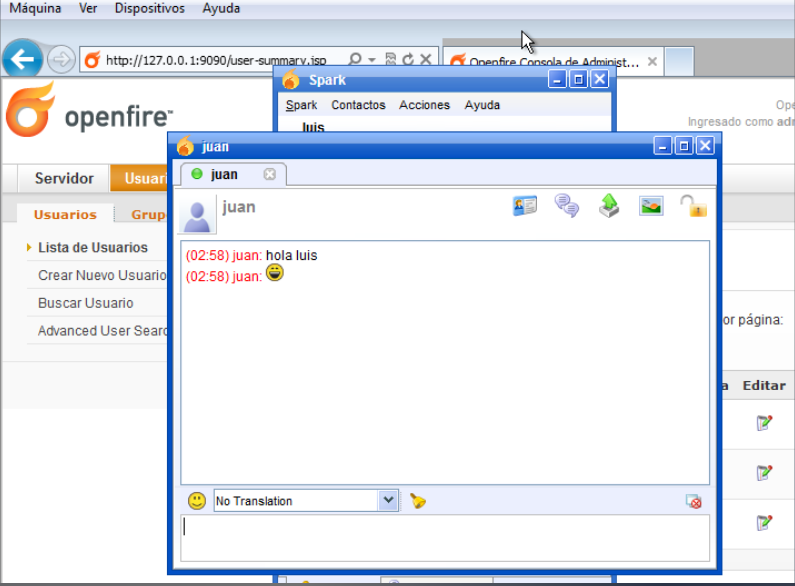Click the icon right of translation bar
The width and height of the screenshot is (795, 586).
click(x=693, y=501)
